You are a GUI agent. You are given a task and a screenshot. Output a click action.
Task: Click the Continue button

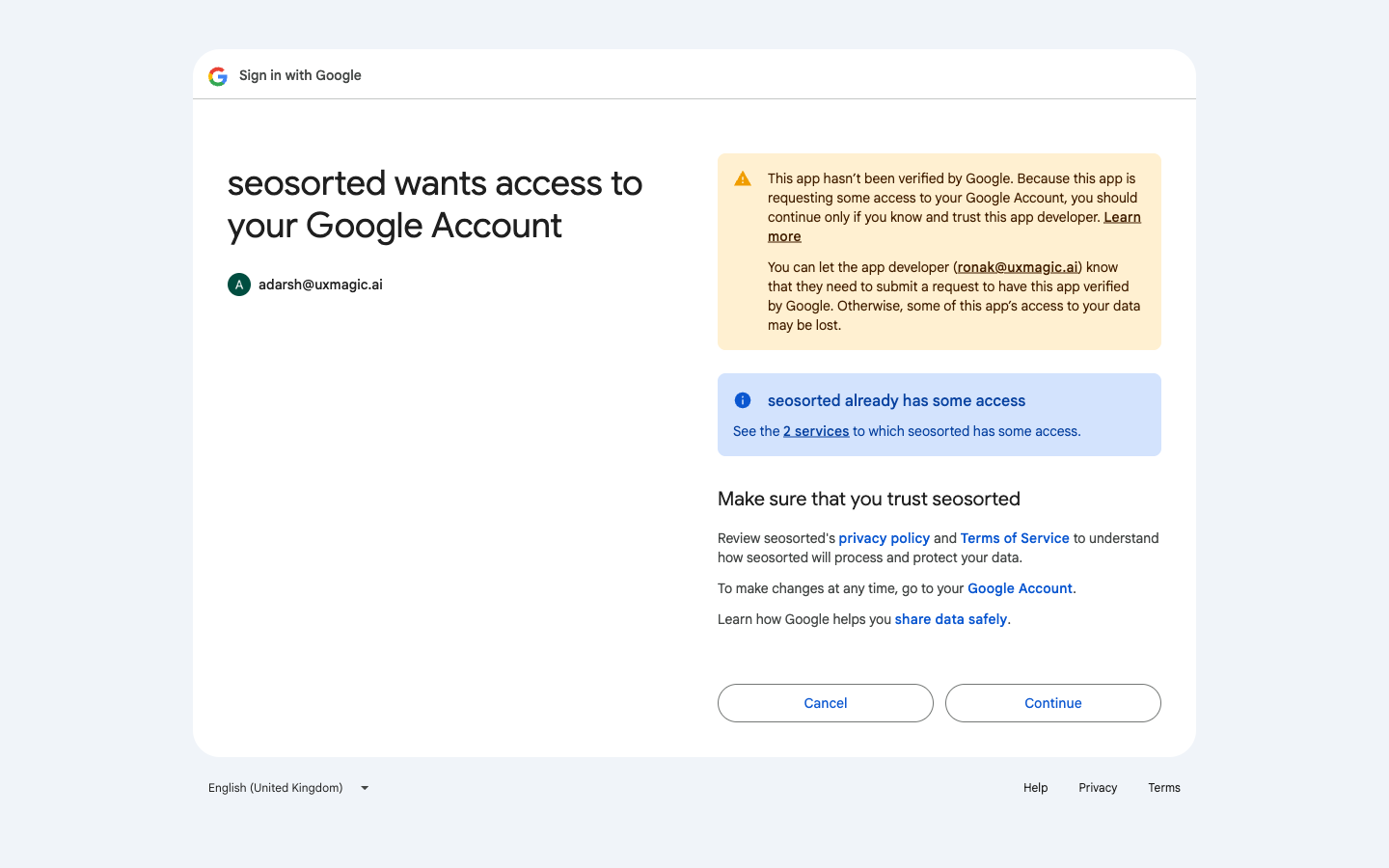click(1053, 703)
